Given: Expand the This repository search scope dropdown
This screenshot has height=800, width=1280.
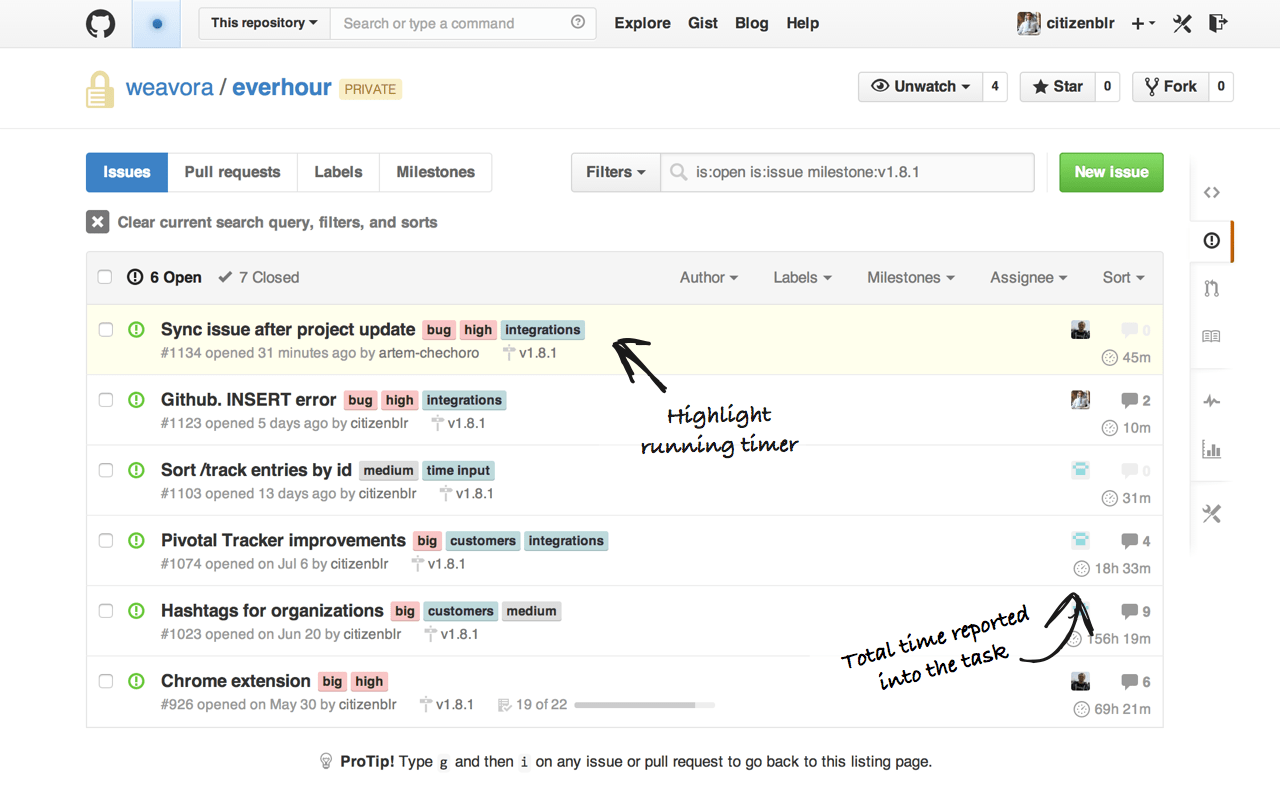Looking at the screenshot, I should (x=264, y=23).
